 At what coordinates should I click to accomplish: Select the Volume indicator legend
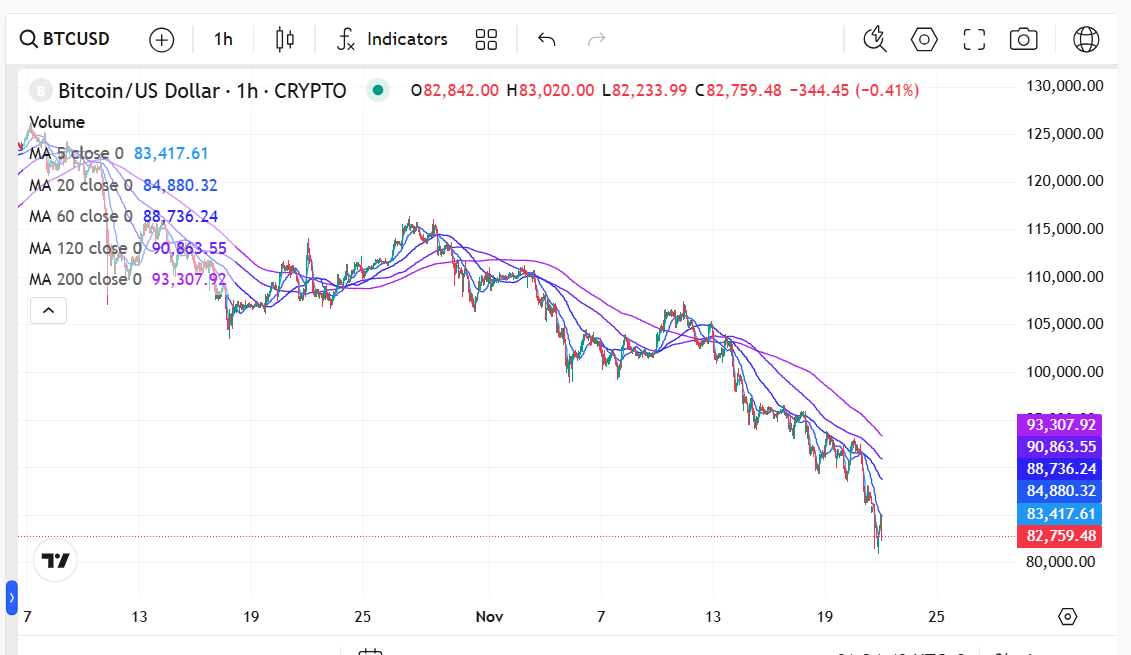click(x=57, y=122)
